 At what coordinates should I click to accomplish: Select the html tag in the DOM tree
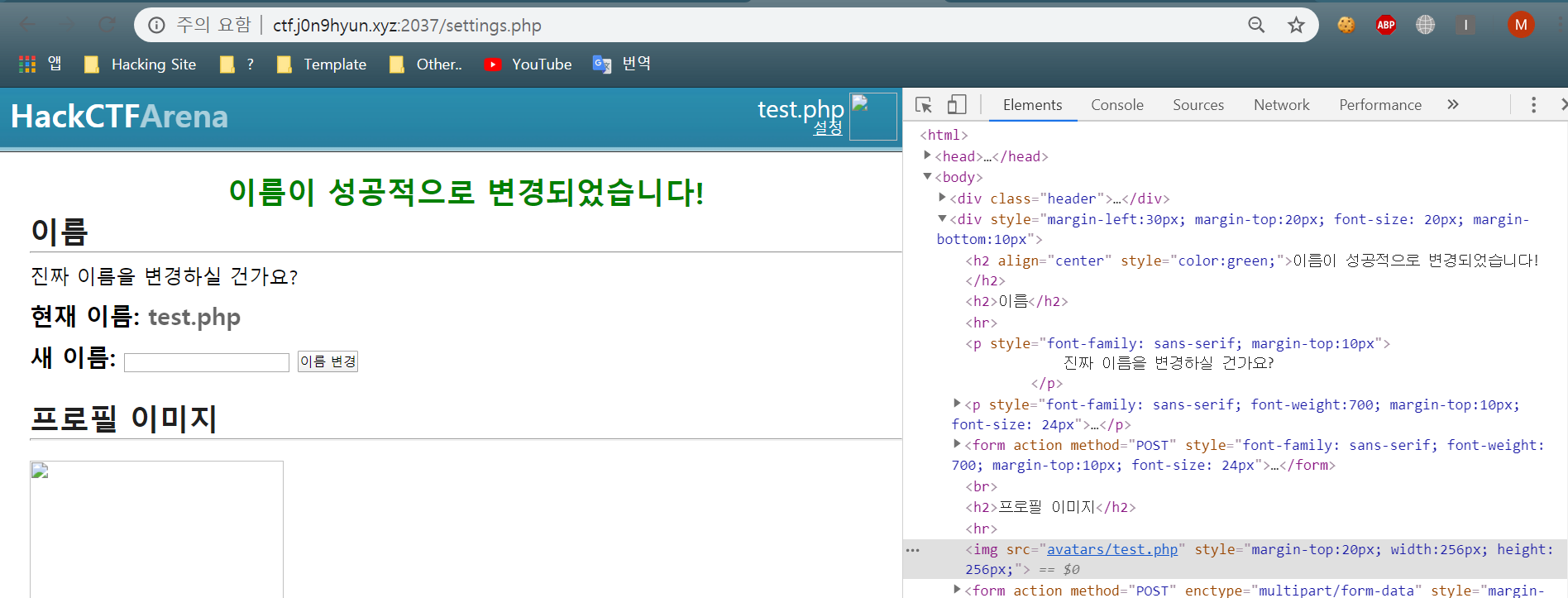944,135
